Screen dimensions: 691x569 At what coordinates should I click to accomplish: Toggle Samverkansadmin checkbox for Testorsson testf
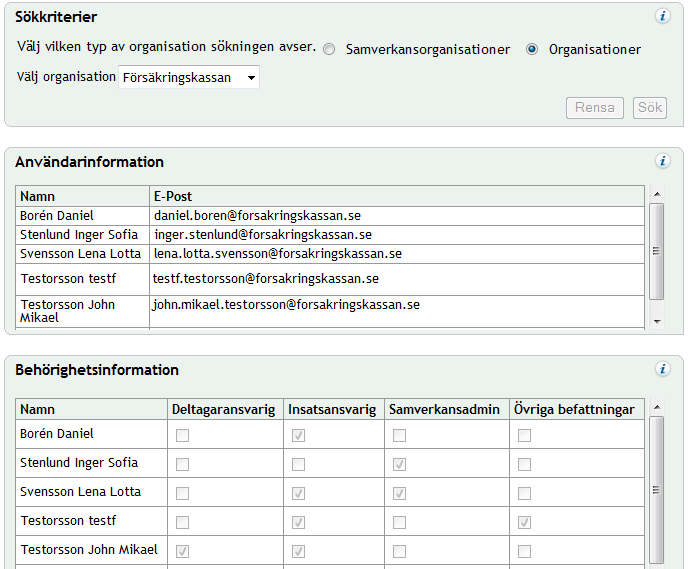399,522
